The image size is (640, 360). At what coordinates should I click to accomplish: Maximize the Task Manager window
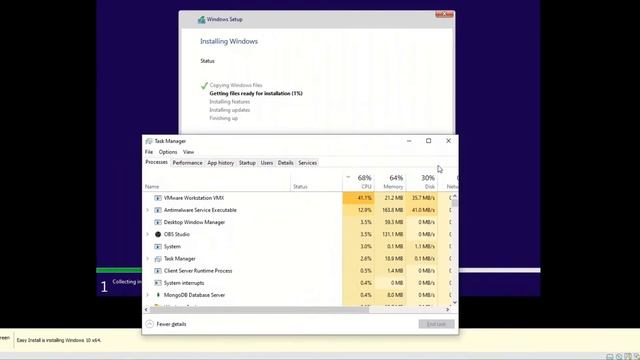click(429, 141)
